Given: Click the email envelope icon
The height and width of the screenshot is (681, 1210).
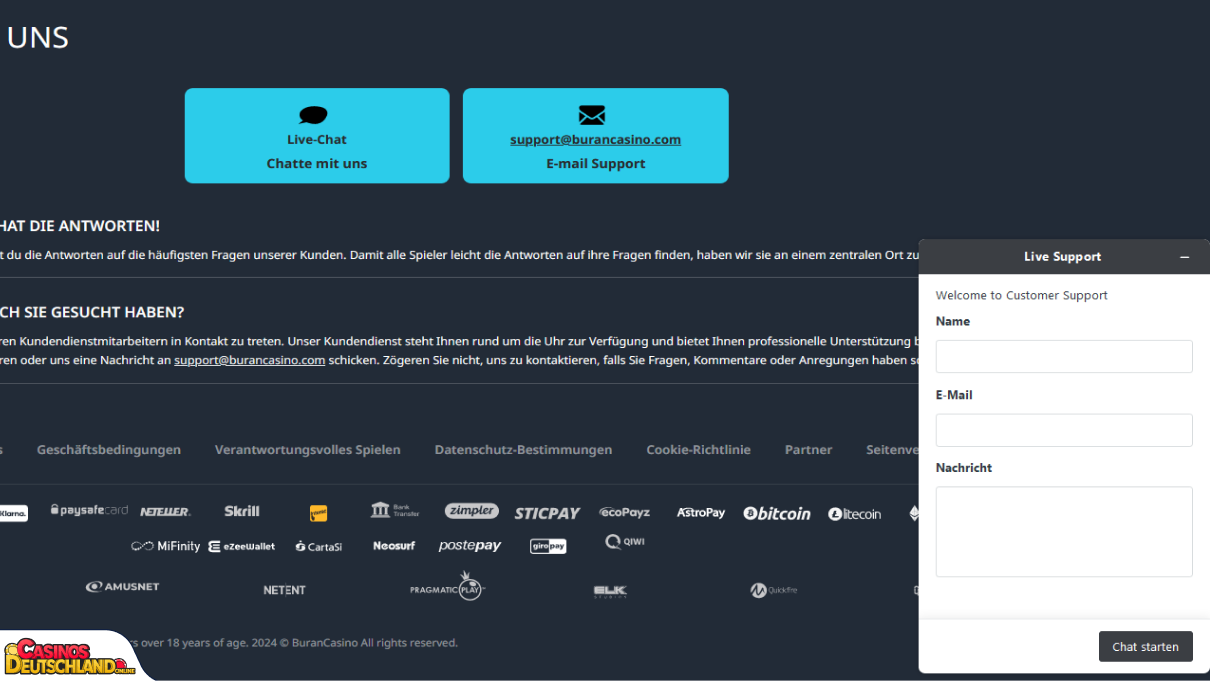Looking at the screenshot, I should (592, 115).
